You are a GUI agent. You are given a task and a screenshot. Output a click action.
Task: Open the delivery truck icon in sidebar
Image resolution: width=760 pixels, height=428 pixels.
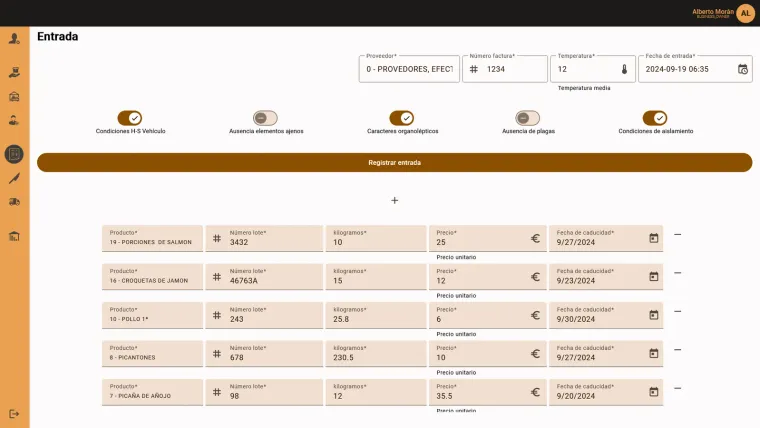pos(14,202)
